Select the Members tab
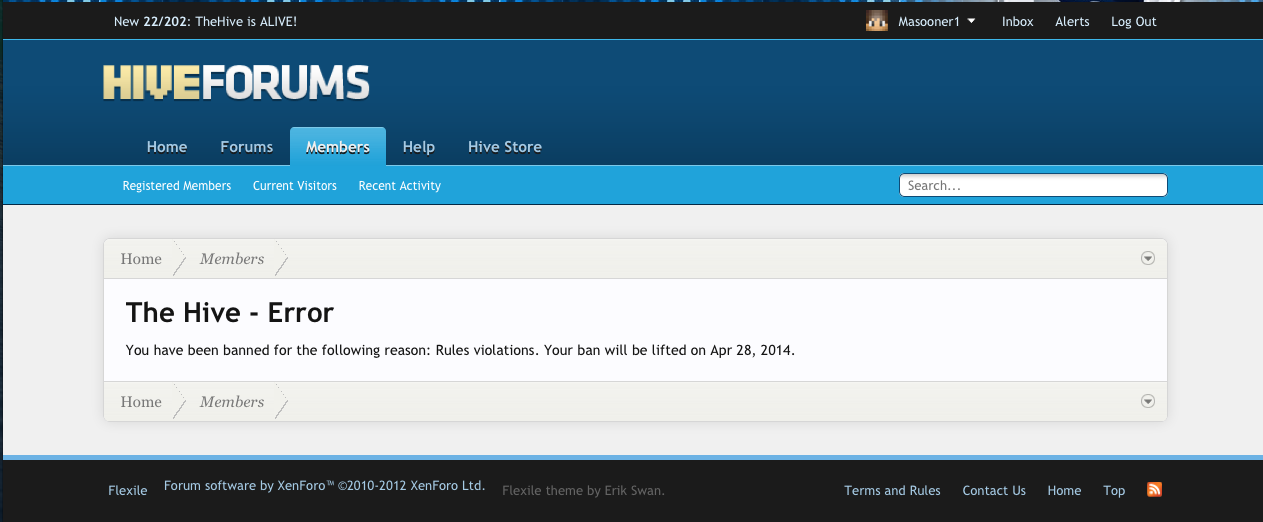1263x522 pixels. click(x=338, y=146)
